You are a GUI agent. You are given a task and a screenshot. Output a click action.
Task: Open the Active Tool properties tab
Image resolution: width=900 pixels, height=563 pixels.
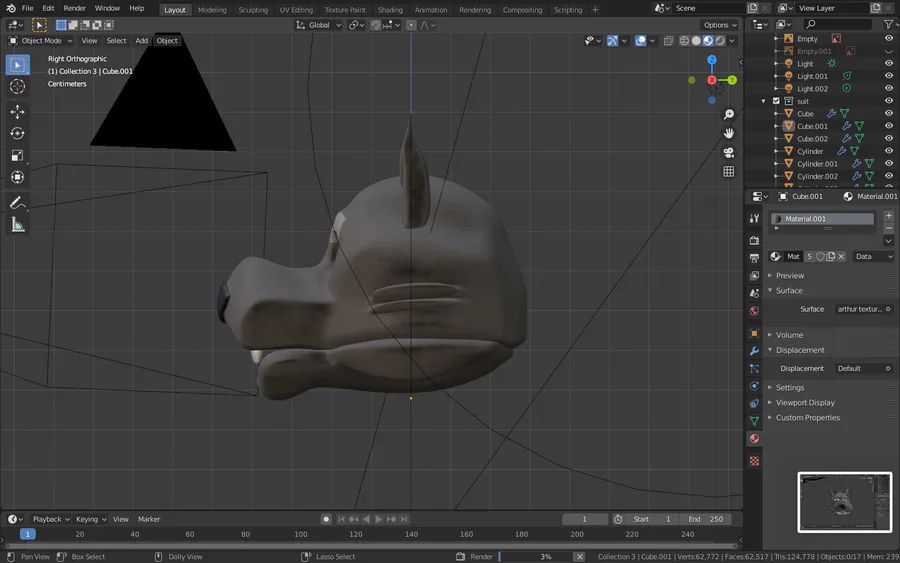(754, 218)
